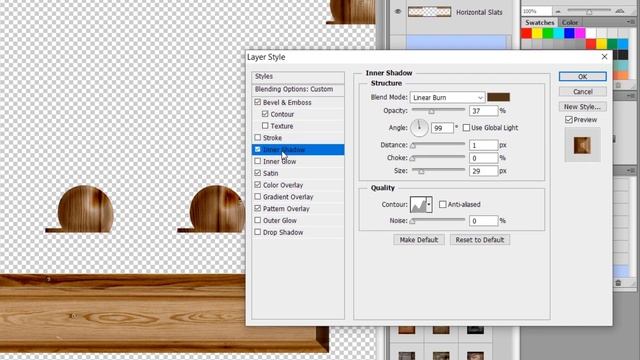Click the Contour curve thumbnail
Viewport: 640px width, 360px height.
pos(418,204)
